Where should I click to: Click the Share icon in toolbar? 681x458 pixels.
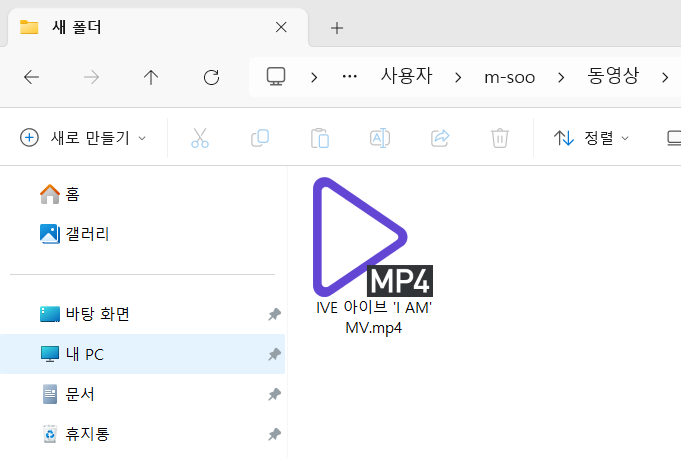[440, 138]
